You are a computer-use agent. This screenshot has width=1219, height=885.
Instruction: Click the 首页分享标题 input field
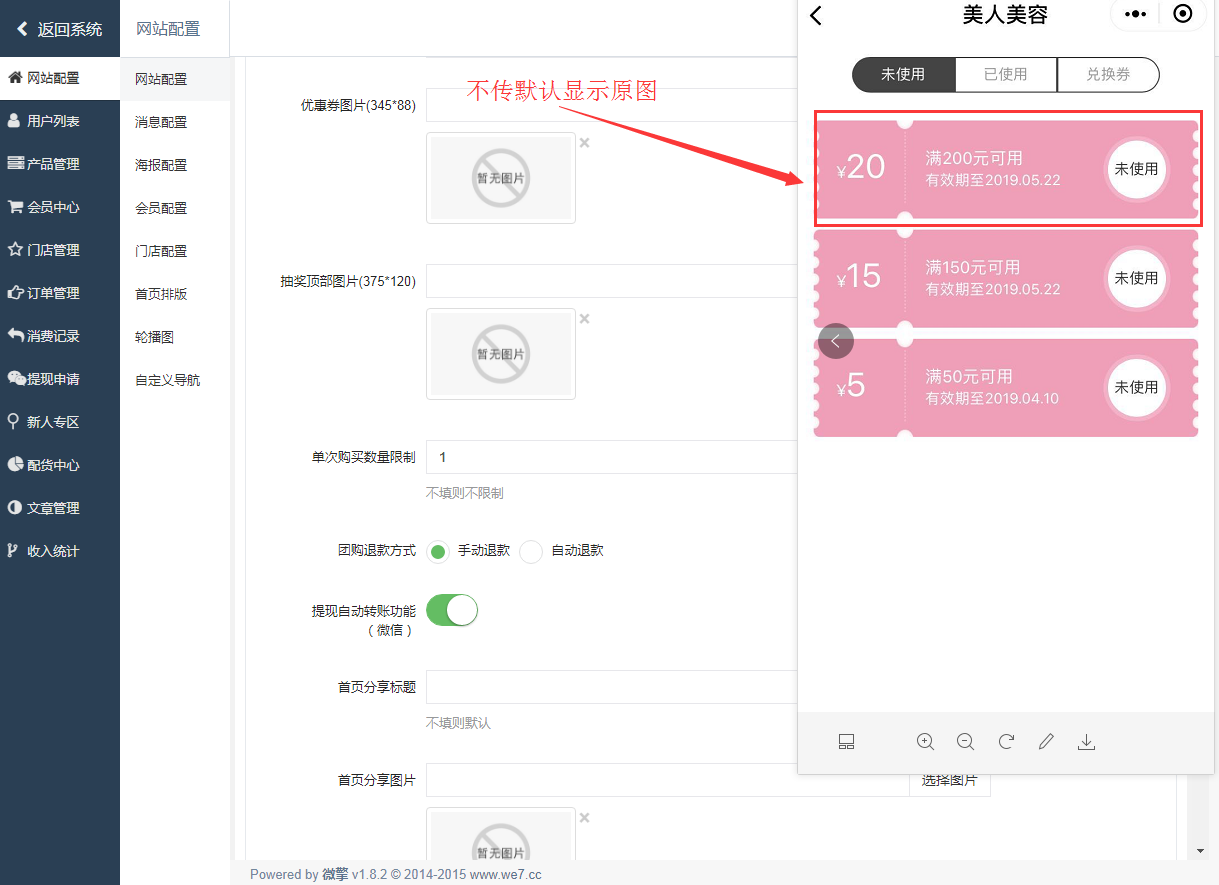612,687
